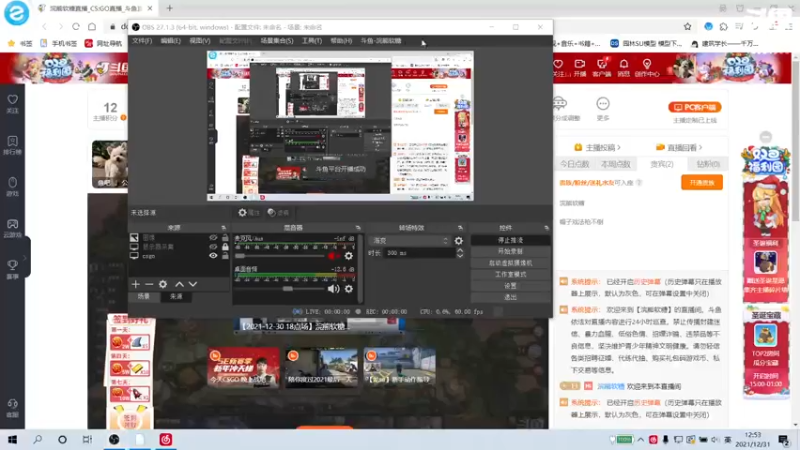
Task: Pop out the 控件 dock panel
Action: tap(546, 228)
